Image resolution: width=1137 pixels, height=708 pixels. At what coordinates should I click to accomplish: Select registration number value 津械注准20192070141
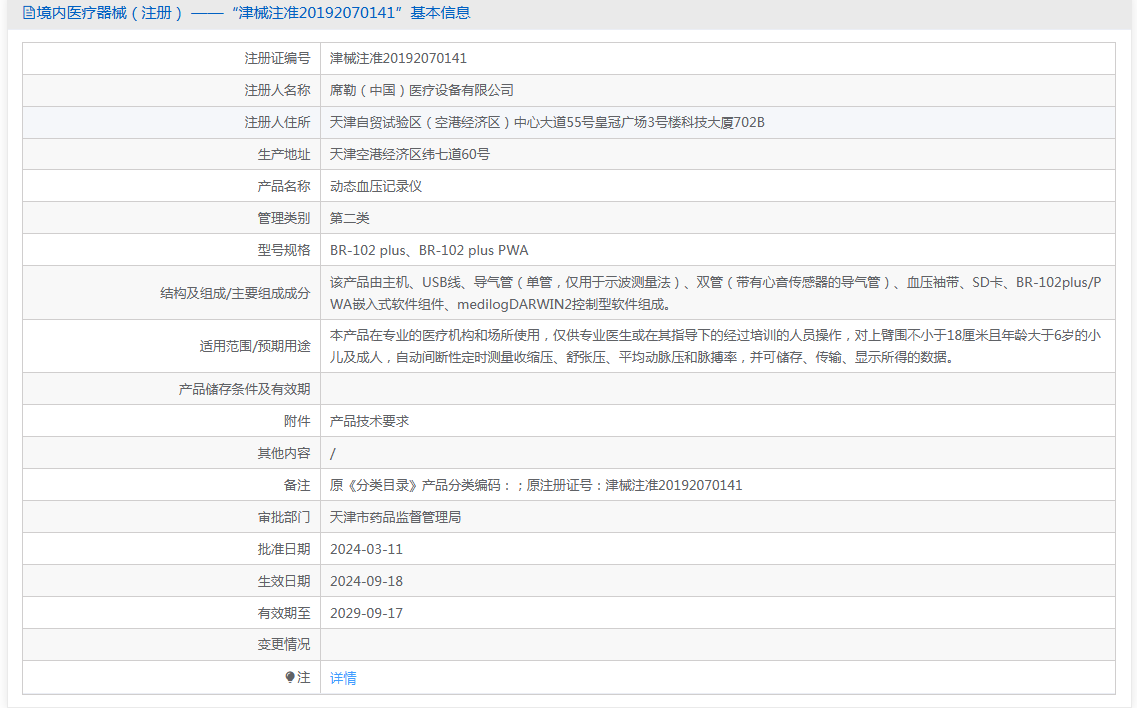(398, 58)
